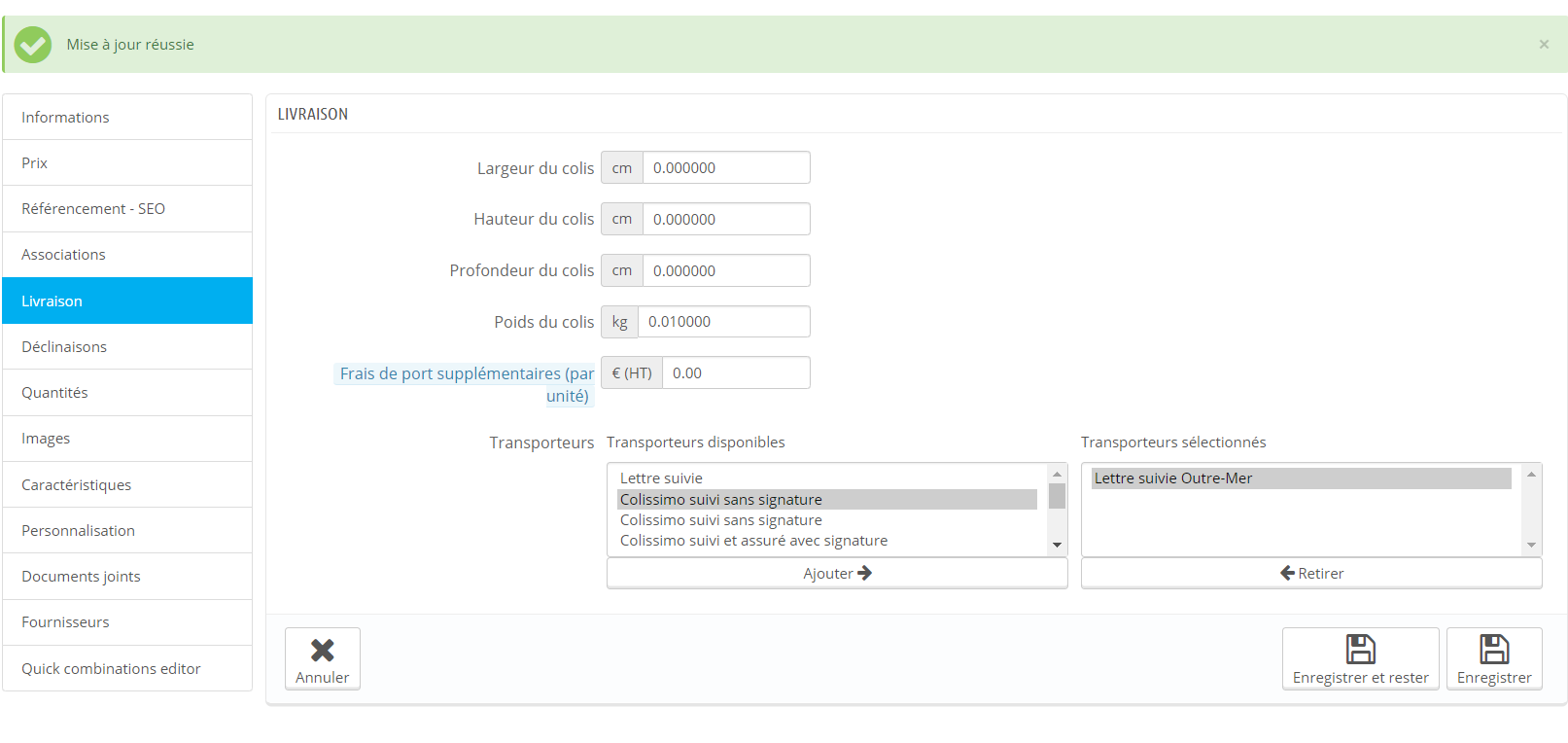This screenshot has width=1568, height=743.
Task: Add carrier using Ajouter arrow button
Action: 837,573
